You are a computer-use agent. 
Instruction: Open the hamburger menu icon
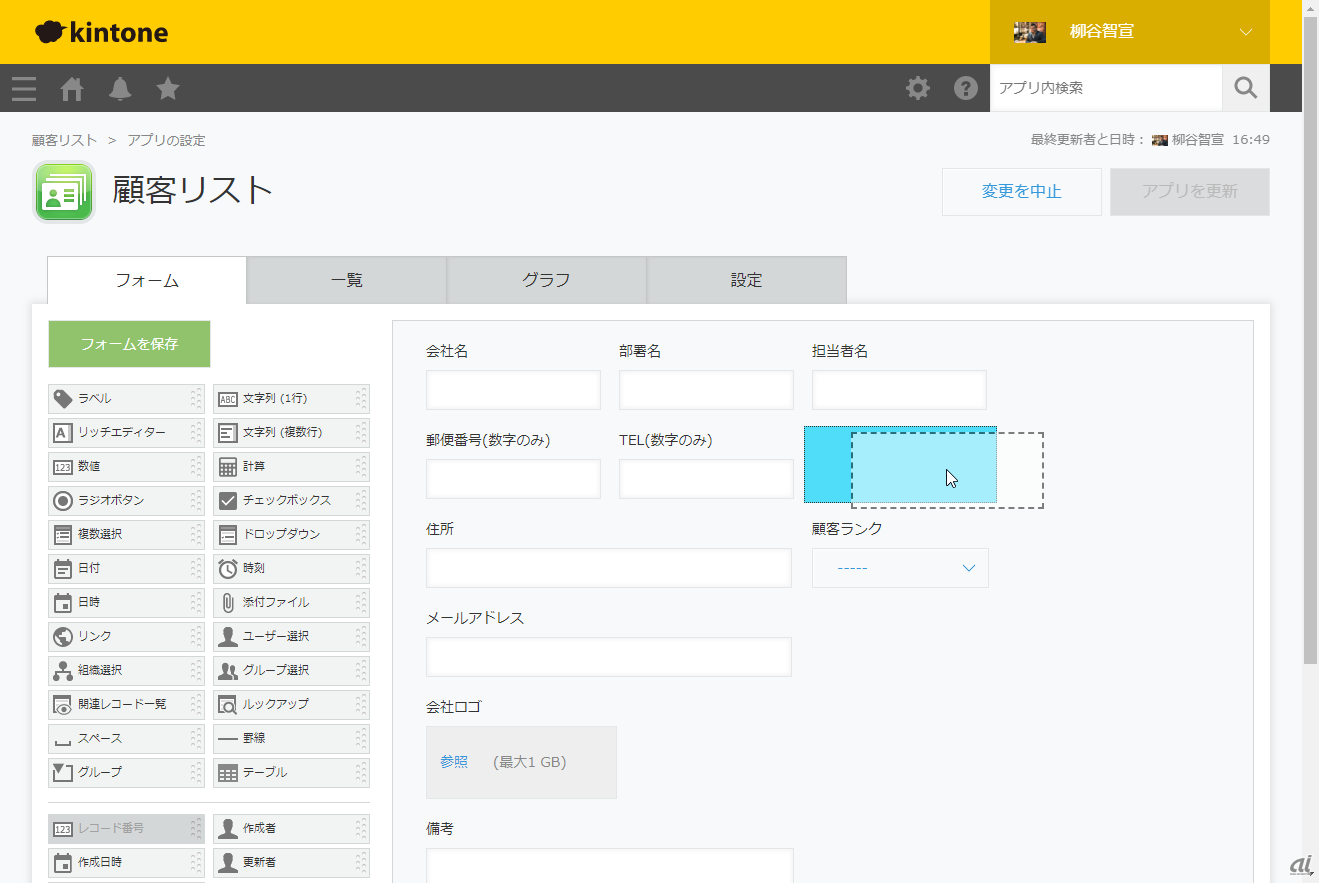point(24,89)
